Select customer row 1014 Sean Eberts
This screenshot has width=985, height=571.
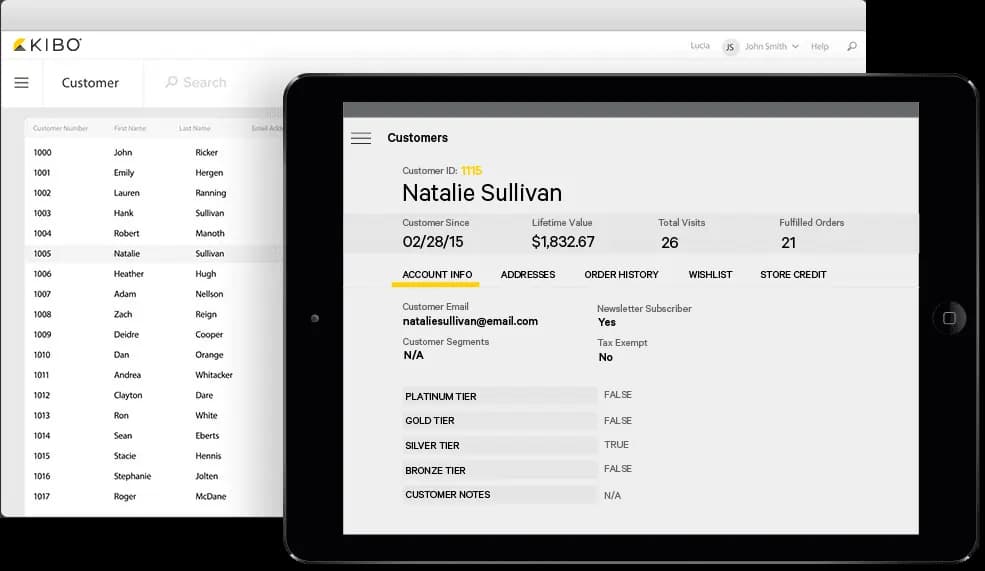(154, 435)
